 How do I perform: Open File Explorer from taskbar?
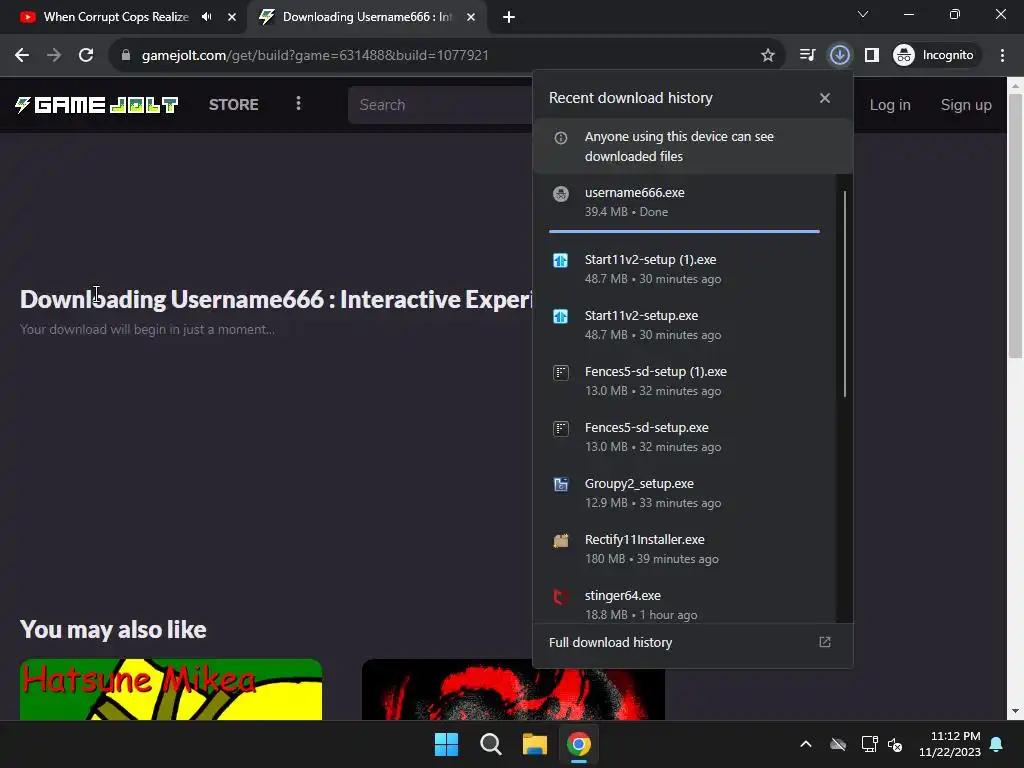534,744
